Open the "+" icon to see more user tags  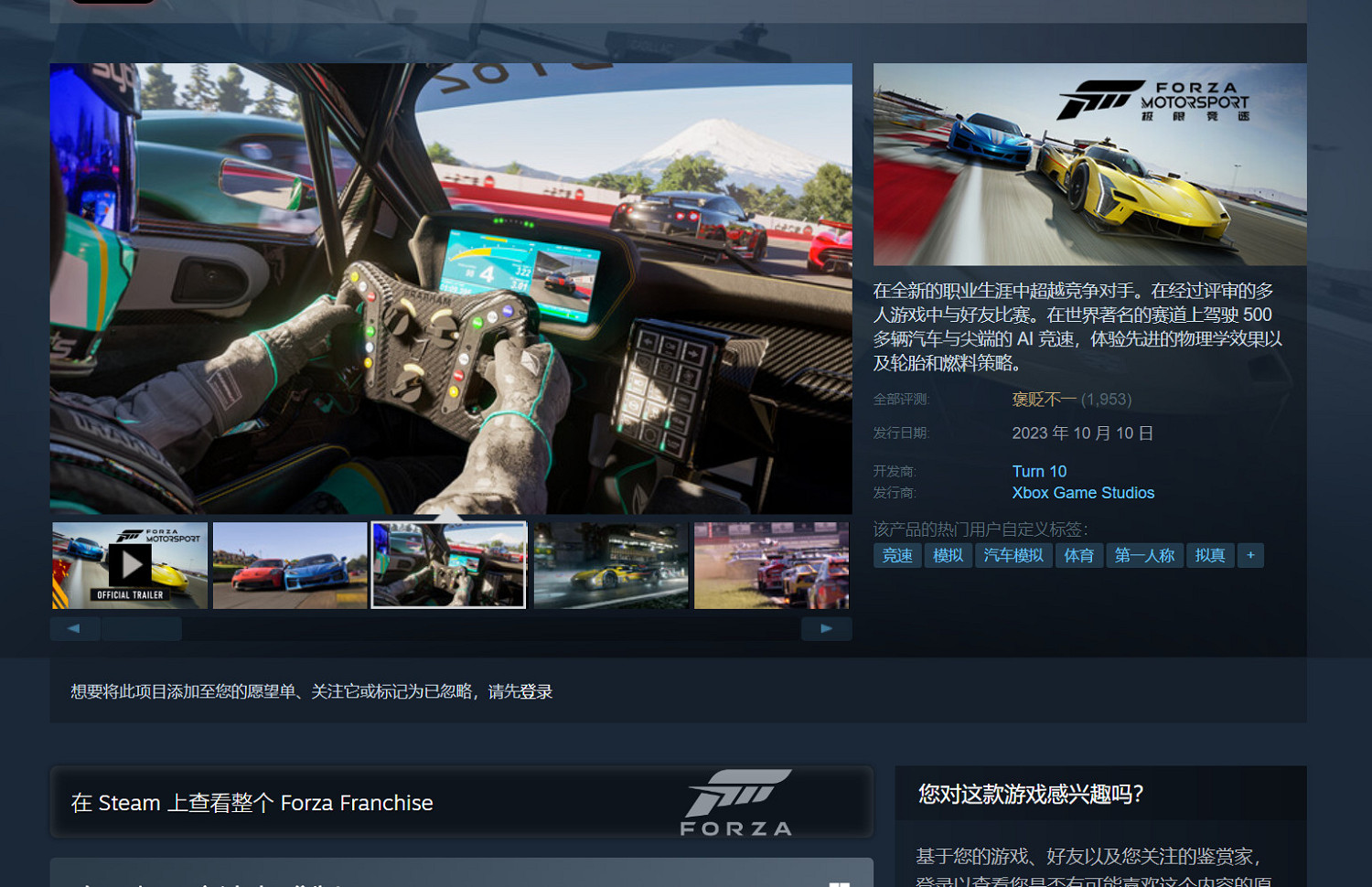(1250, 555)
